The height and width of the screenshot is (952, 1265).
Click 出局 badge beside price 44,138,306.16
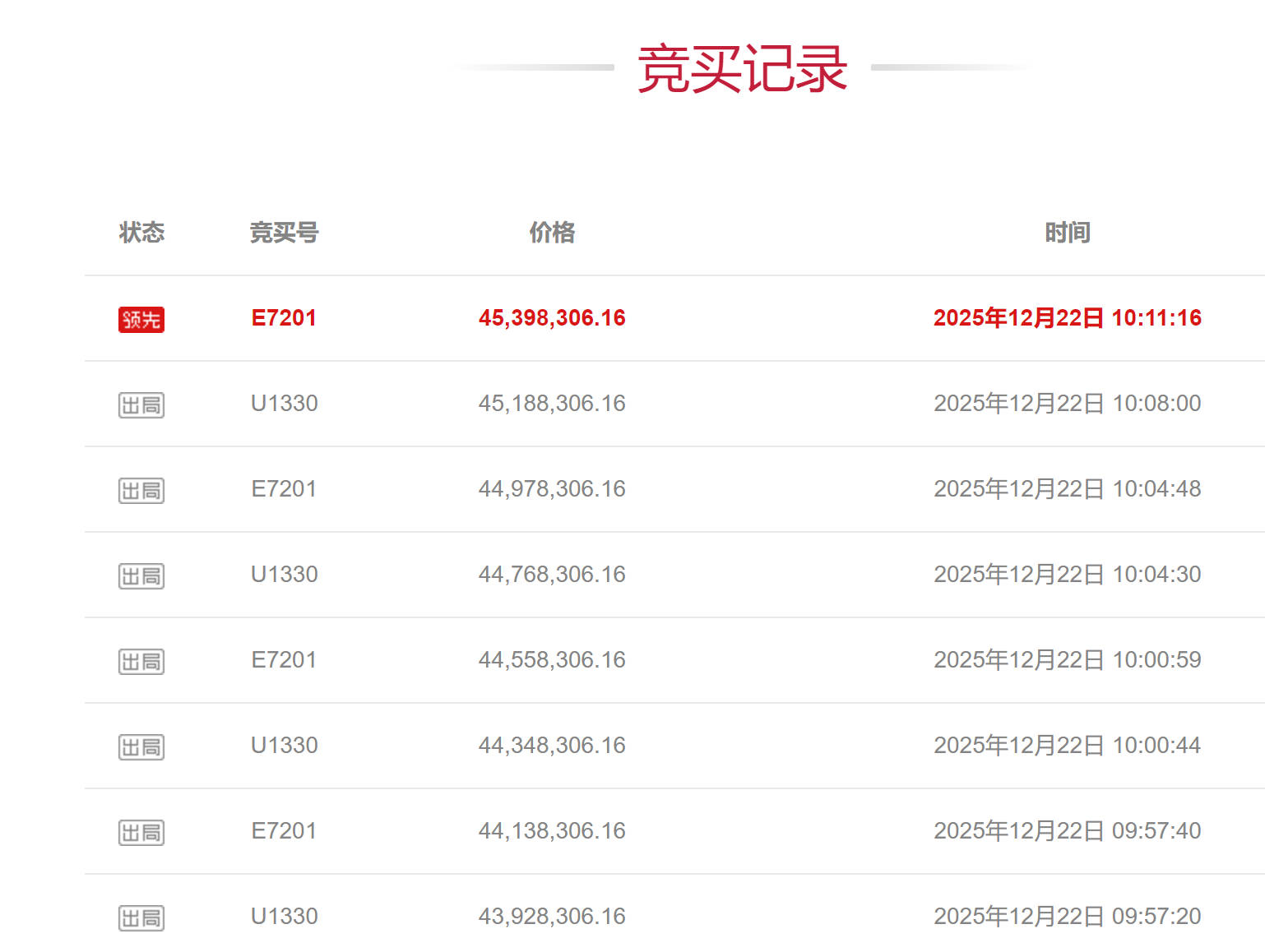click(141, 832)
